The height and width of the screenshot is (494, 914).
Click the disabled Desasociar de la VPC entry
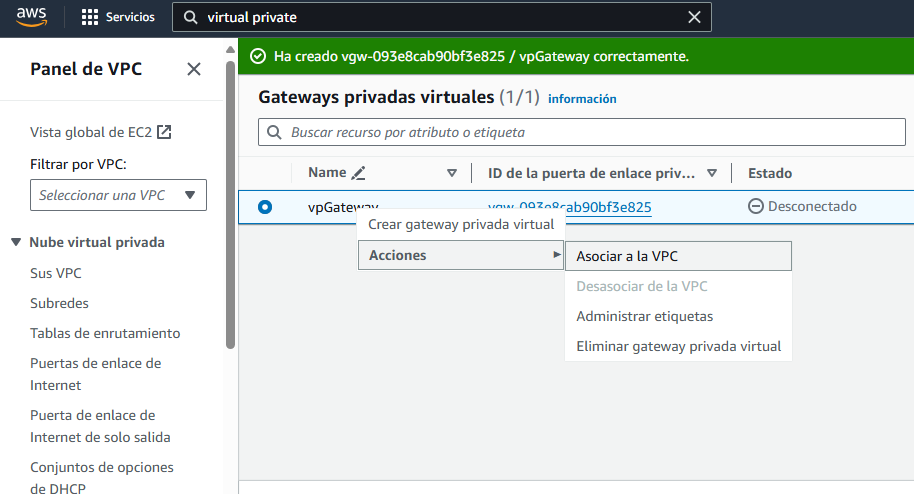tap(679, 286)
